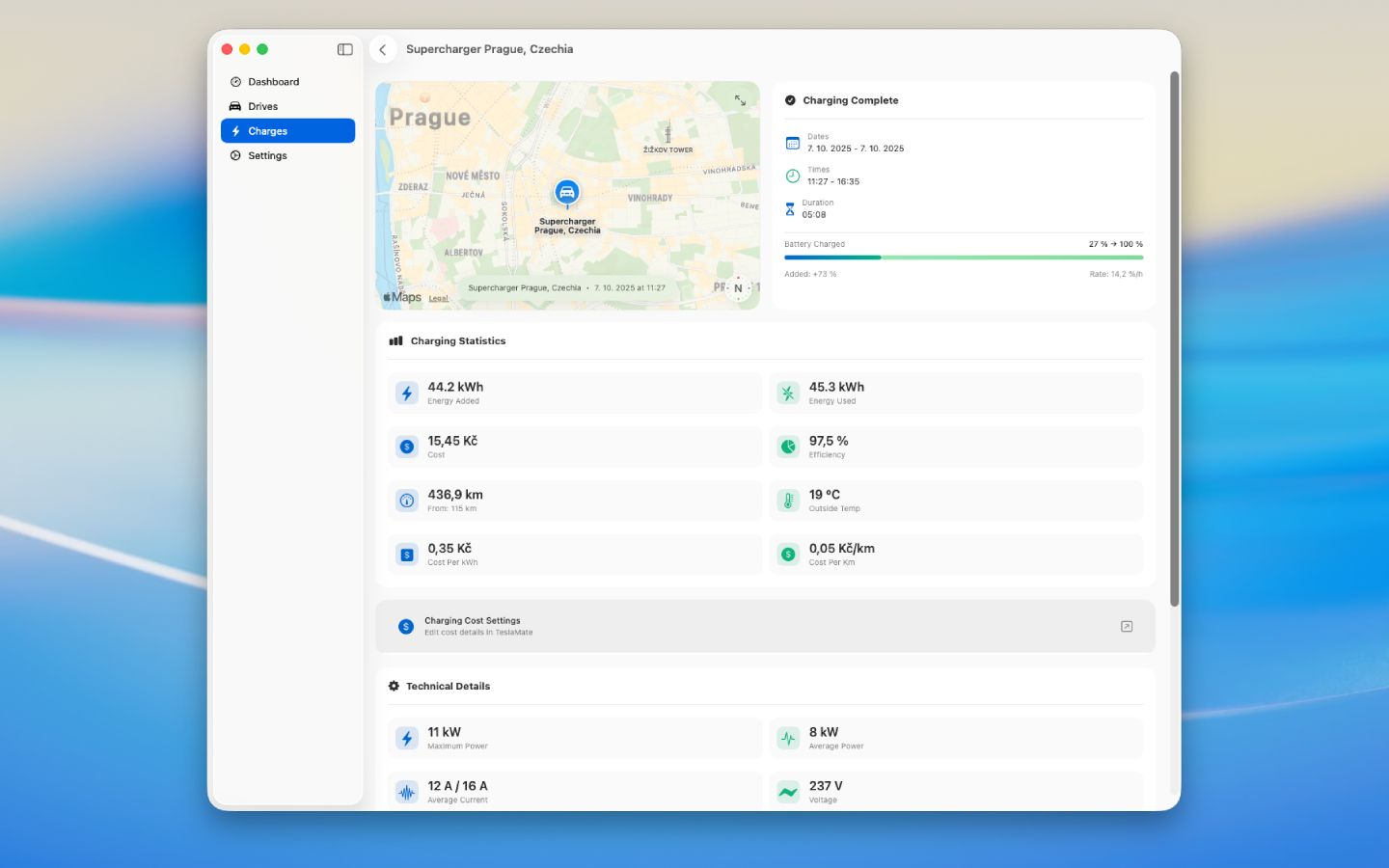Click the calendar icon beside Dates
Viewport: 1389px width, 868px height.
792,143
